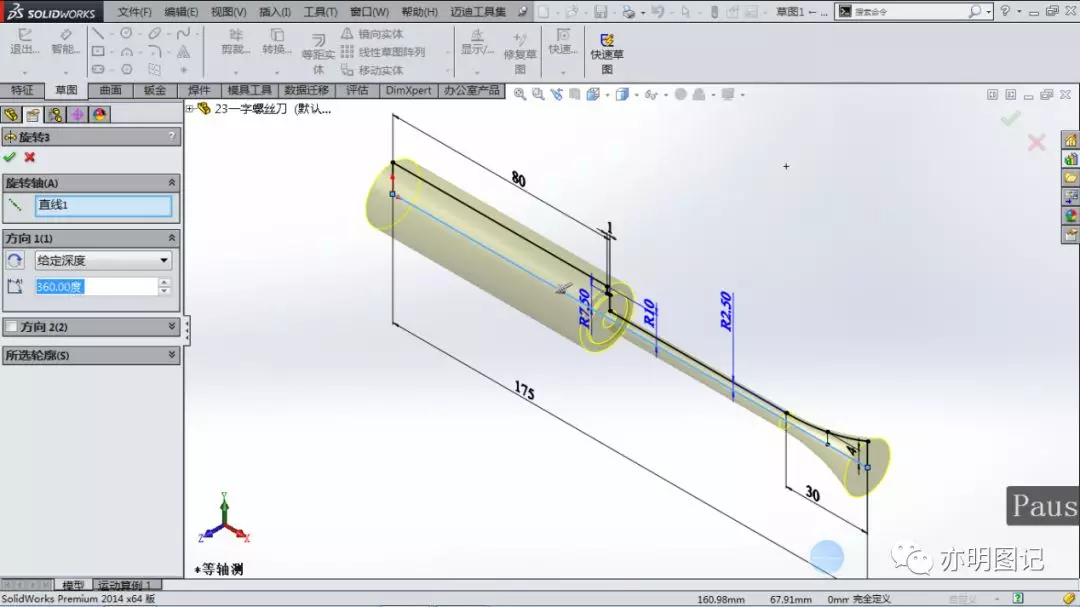Open the DisplayManager tab icon
The height and width of the screenshot is (607, 1080).
99,114
